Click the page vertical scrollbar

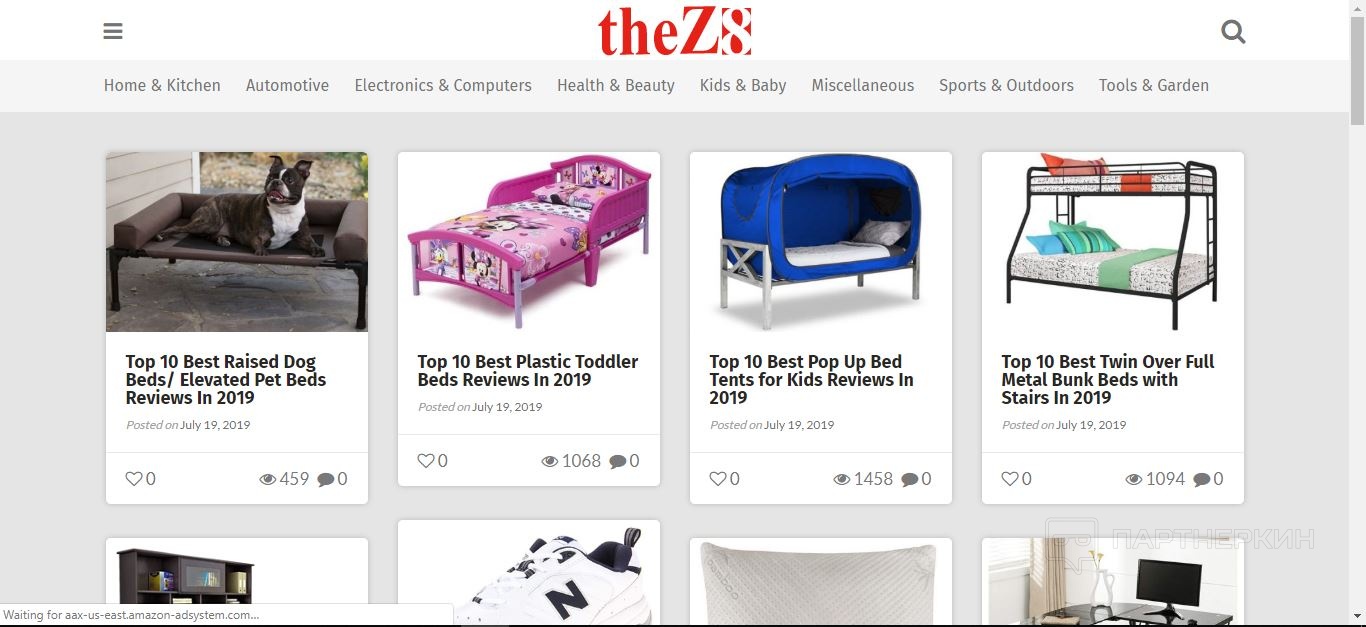1357,313
